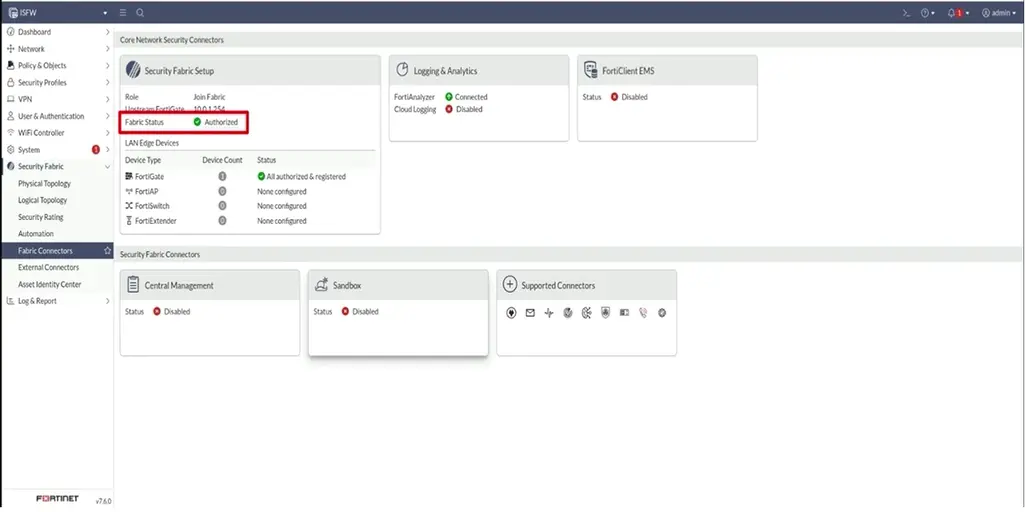Click the Central Management Disabled status
The height and width of the screenshot is (512, 1025).
pos(171,312)
